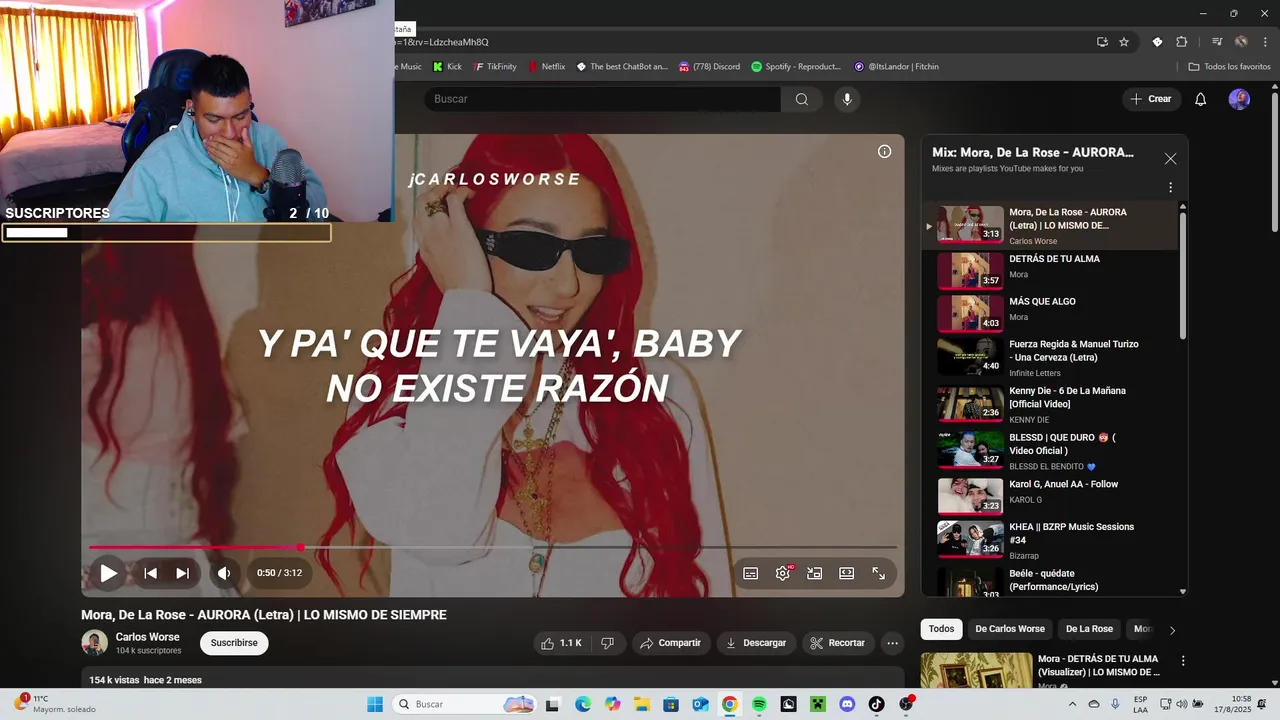This screenshot has height=720, width=1280.
Task: Click the Descargar download button
Action: 756,643
